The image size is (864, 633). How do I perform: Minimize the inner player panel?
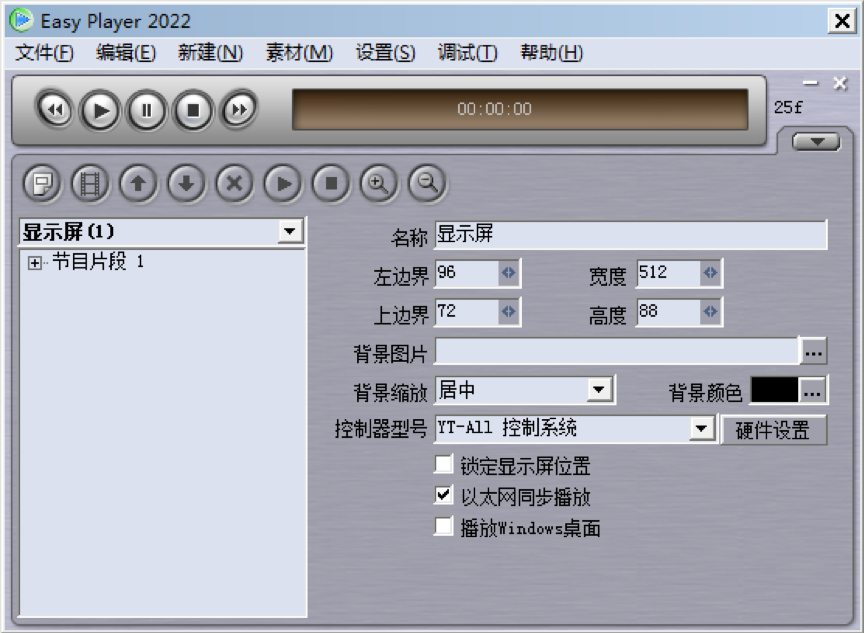pyautogui.click(x=811, y=83)
